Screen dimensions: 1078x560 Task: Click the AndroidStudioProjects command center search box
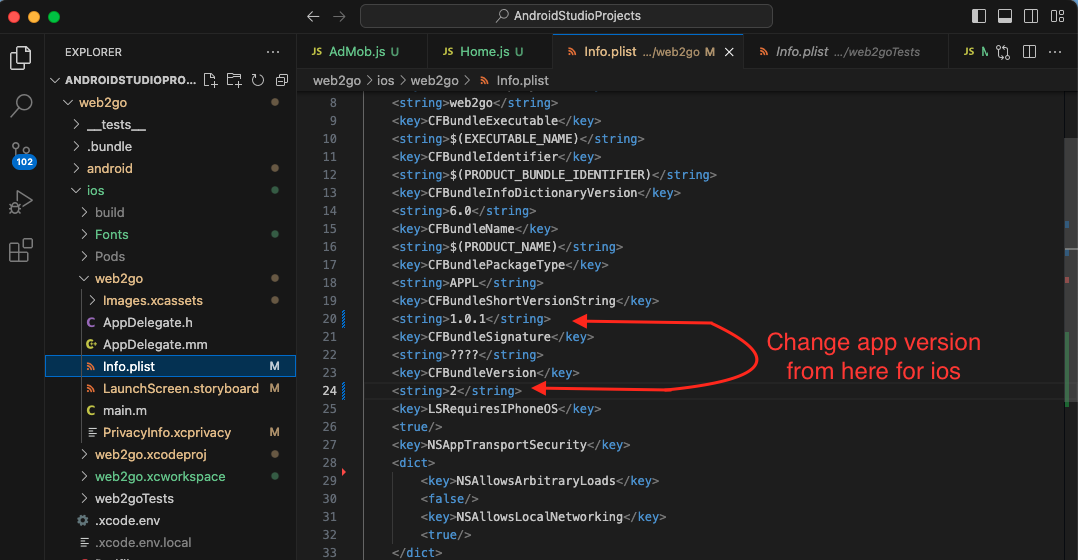(x=566, y=16)
